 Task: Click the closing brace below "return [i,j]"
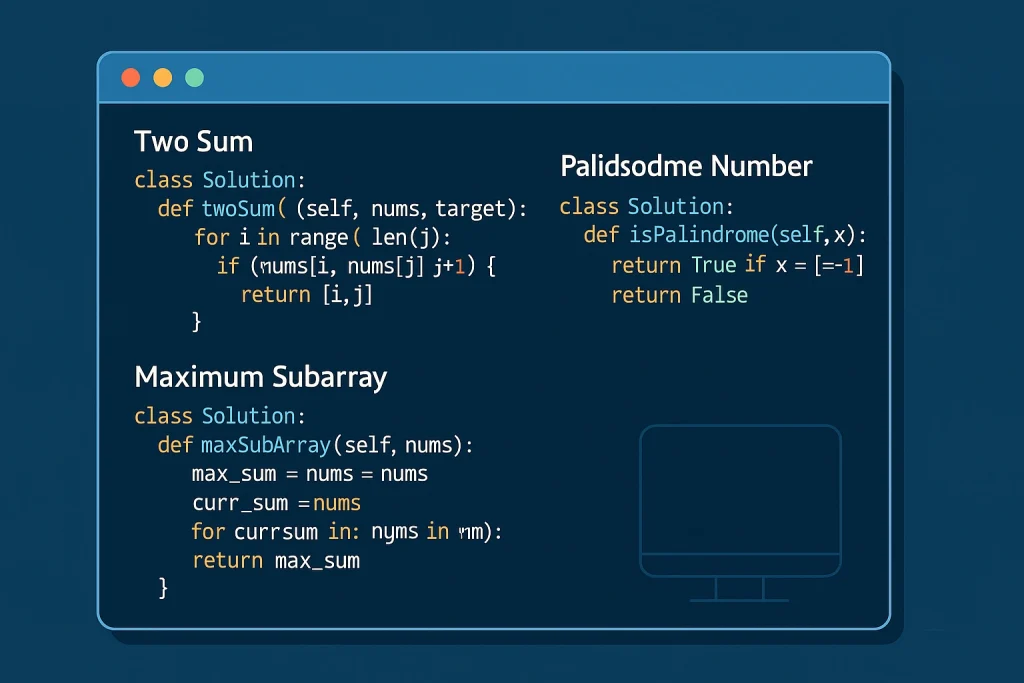pos(196,321)
